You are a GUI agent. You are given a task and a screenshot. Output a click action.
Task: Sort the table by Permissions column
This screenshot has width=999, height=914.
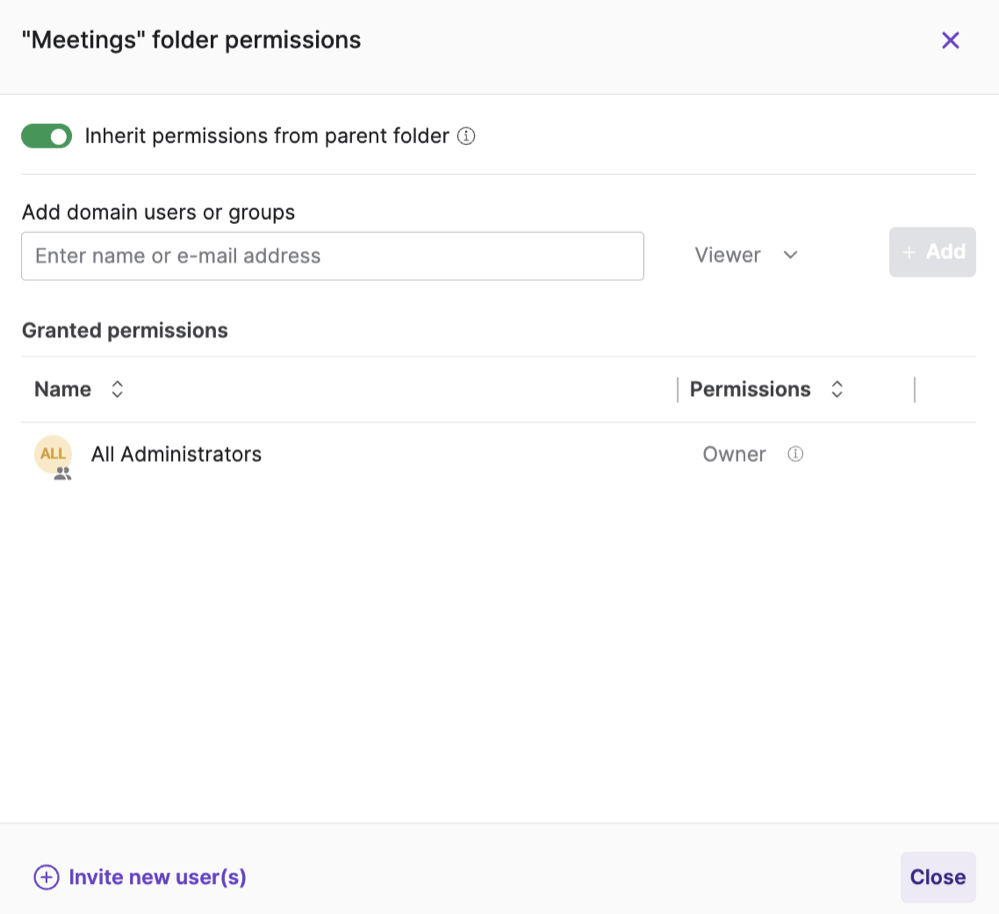point(837,389)
